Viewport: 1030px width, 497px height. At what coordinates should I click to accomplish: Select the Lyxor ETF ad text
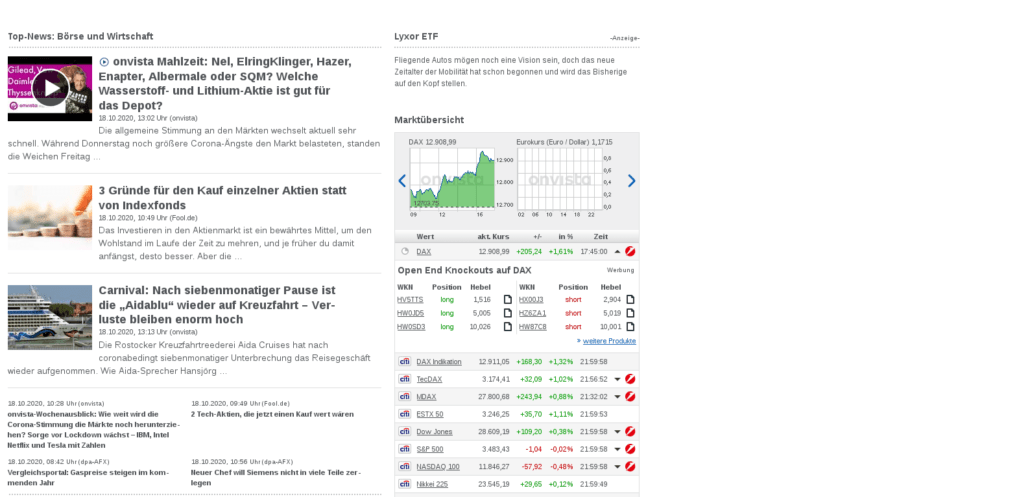[511, 72]
